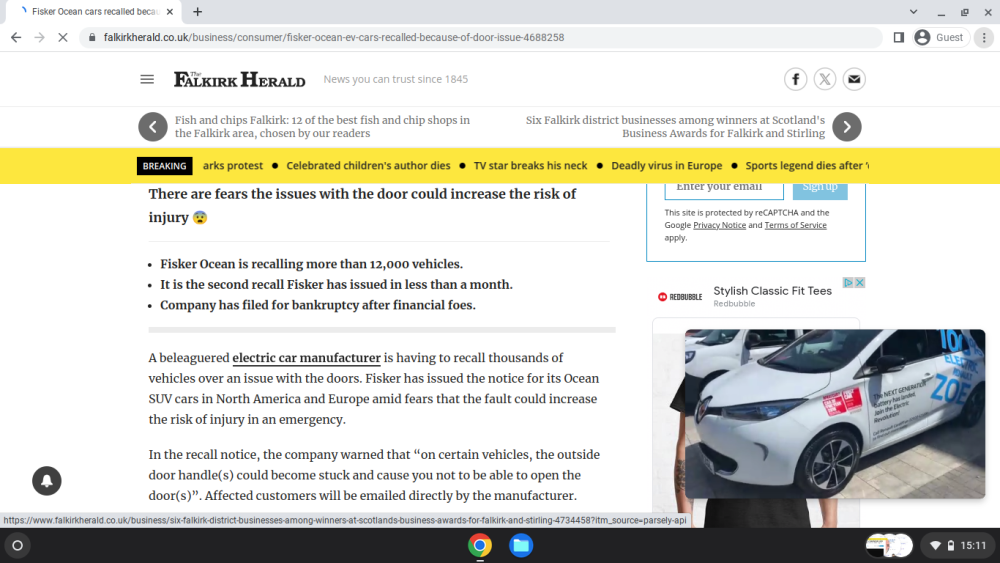1000x563 pixels.
Task: Click 'Fisker Ocean is recalling more than 12,000 vehicles.'
Action: click(311, 264)
